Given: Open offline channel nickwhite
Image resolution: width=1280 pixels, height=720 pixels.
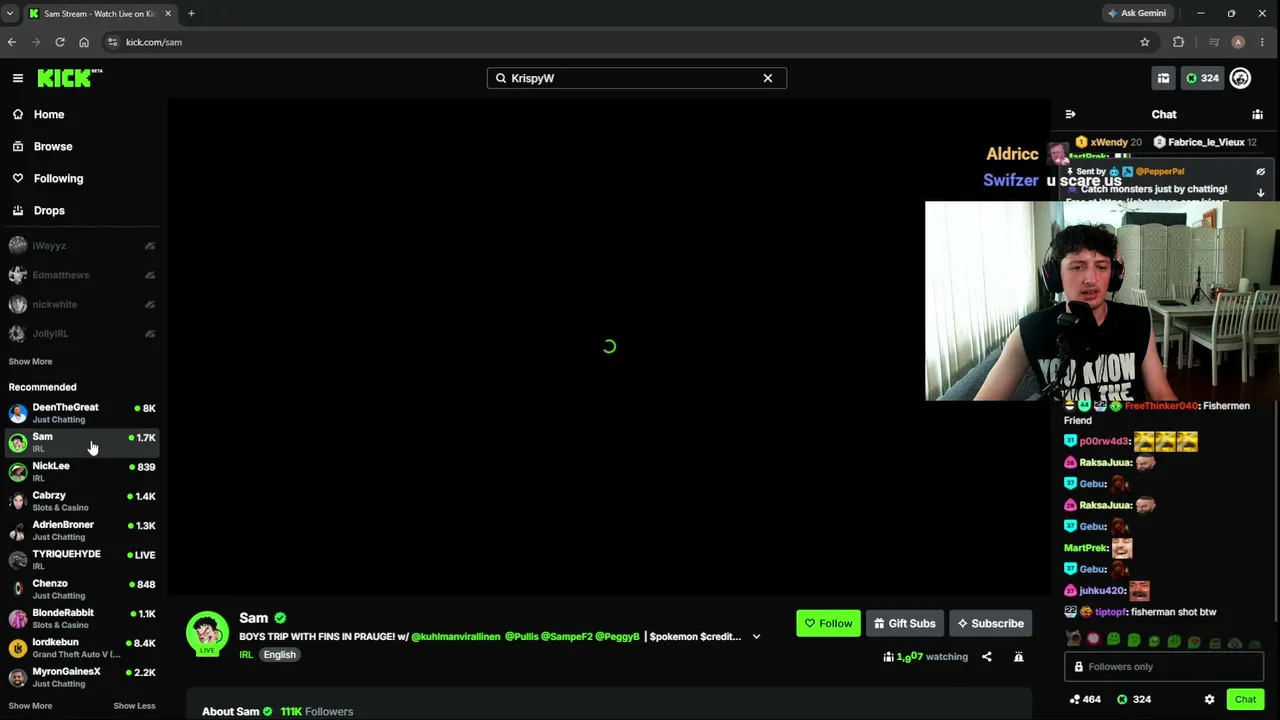Looking at the screenshot, I should click(82, 304).
